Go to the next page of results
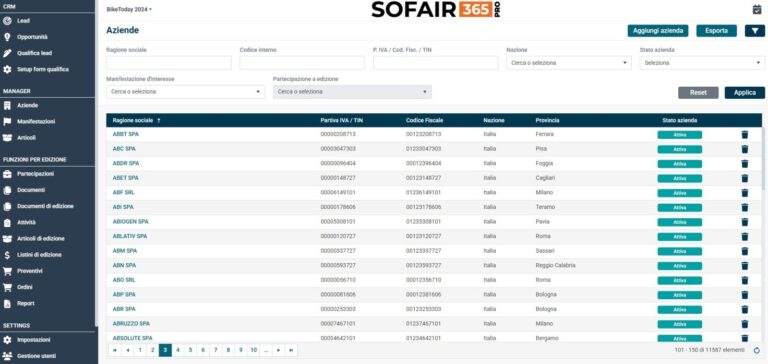This screenshot has height=364, width=768. pyautogui.click(x=279, y=350)
